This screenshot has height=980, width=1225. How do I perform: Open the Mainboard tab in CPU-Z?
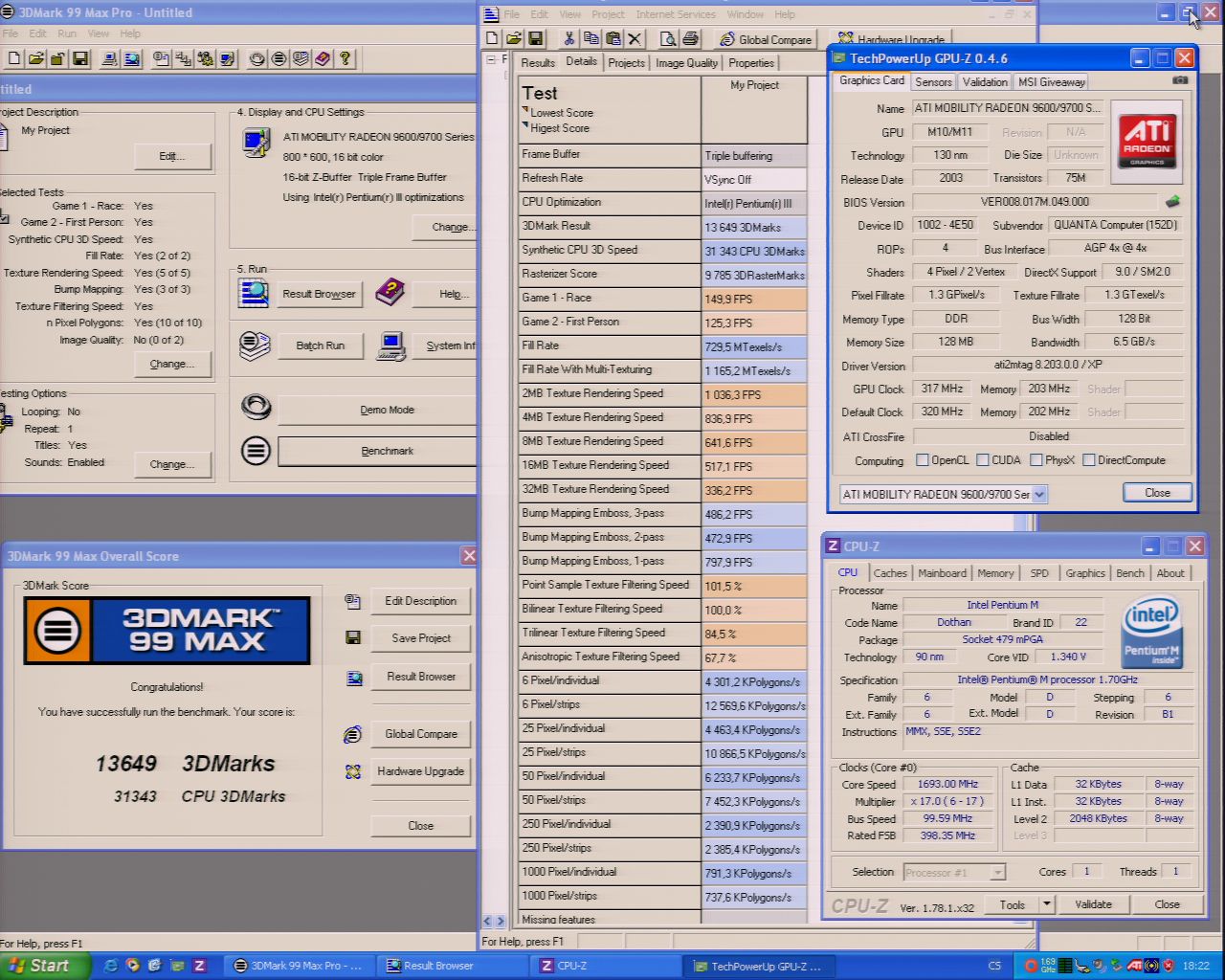coord(942,573)
